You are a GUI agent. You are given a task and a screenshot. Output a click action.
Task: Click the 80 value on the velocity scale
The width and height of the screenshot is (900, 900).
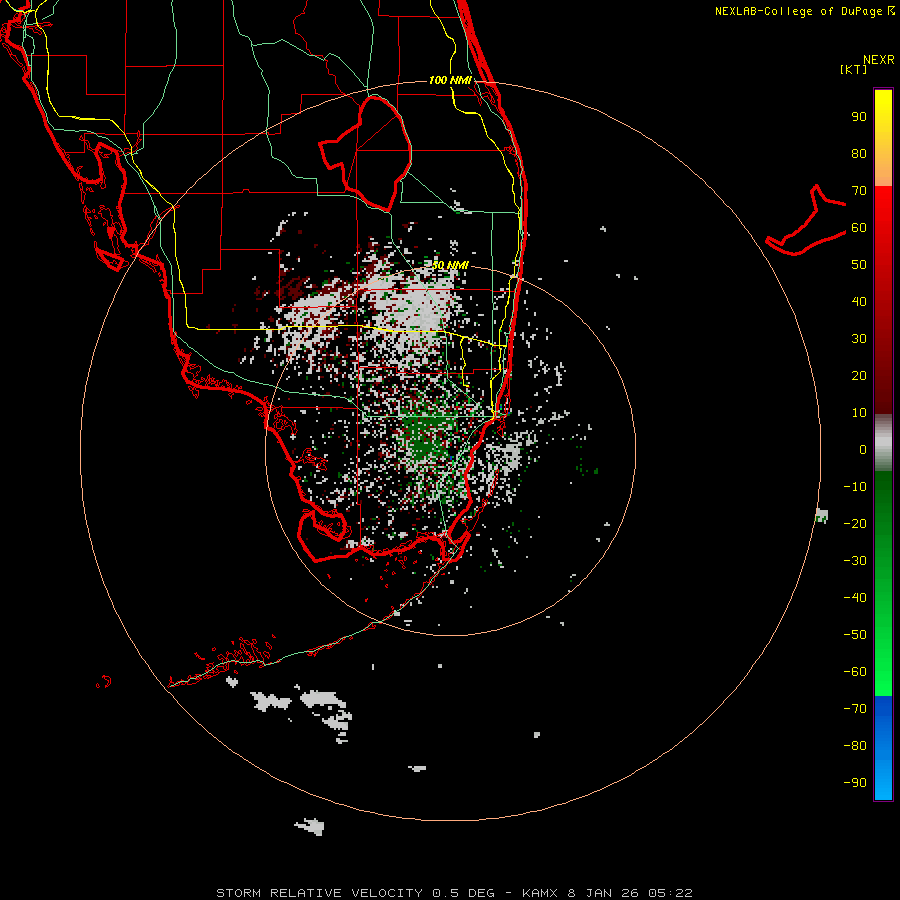(859, 153)
